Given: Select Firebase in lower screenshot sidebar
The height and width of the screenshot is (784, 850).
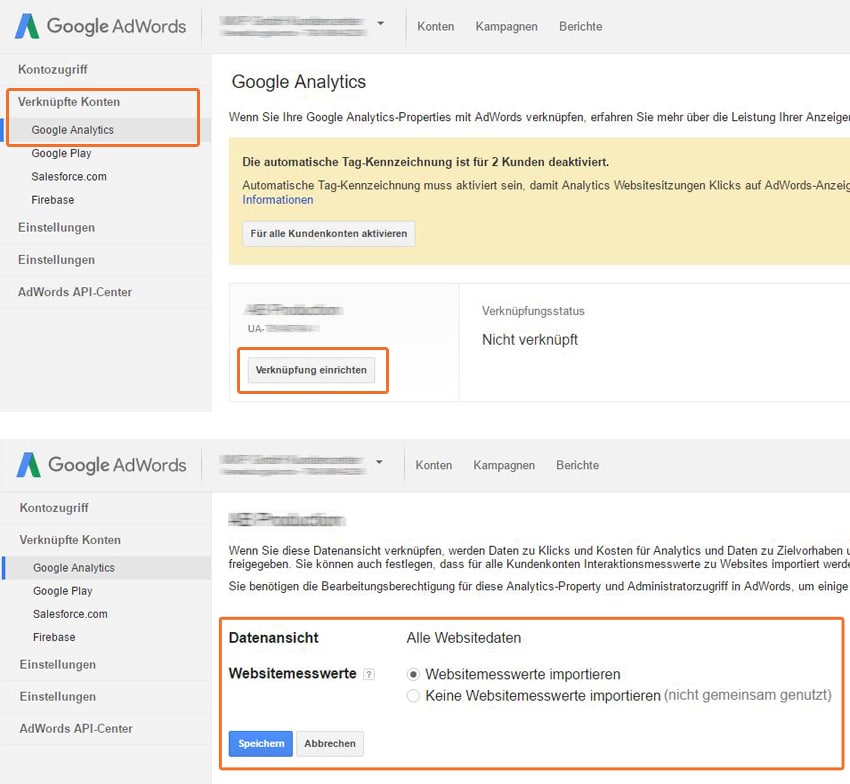Looking at the screenshot, I should click(54, 637).
